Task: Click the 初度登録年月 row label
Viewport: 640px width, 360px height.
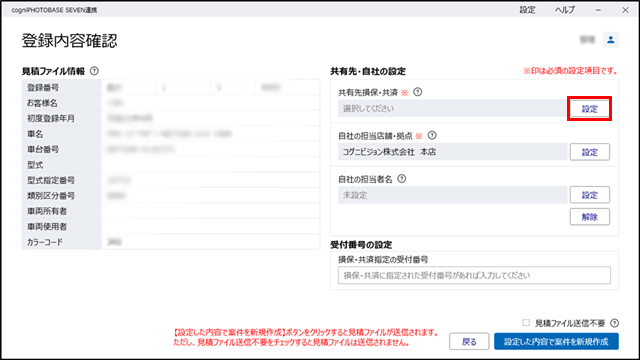Action: click(x=51, y=118)
